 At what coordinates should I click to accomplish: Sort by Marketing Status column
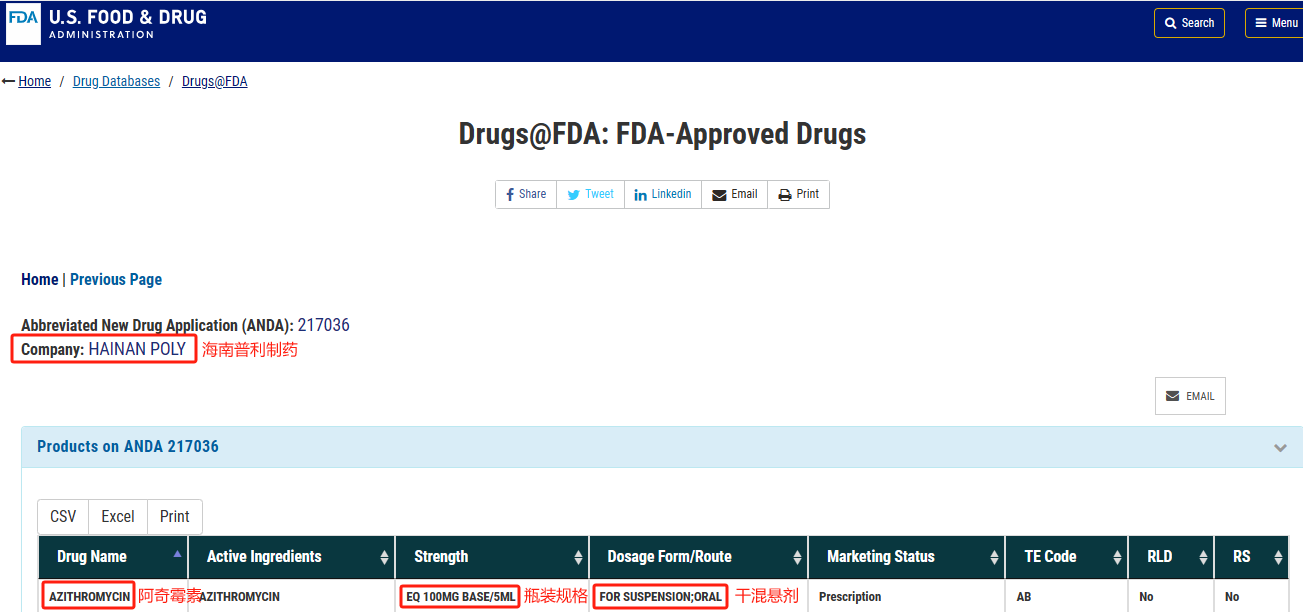pyautogui.click(x=908, y=557)
